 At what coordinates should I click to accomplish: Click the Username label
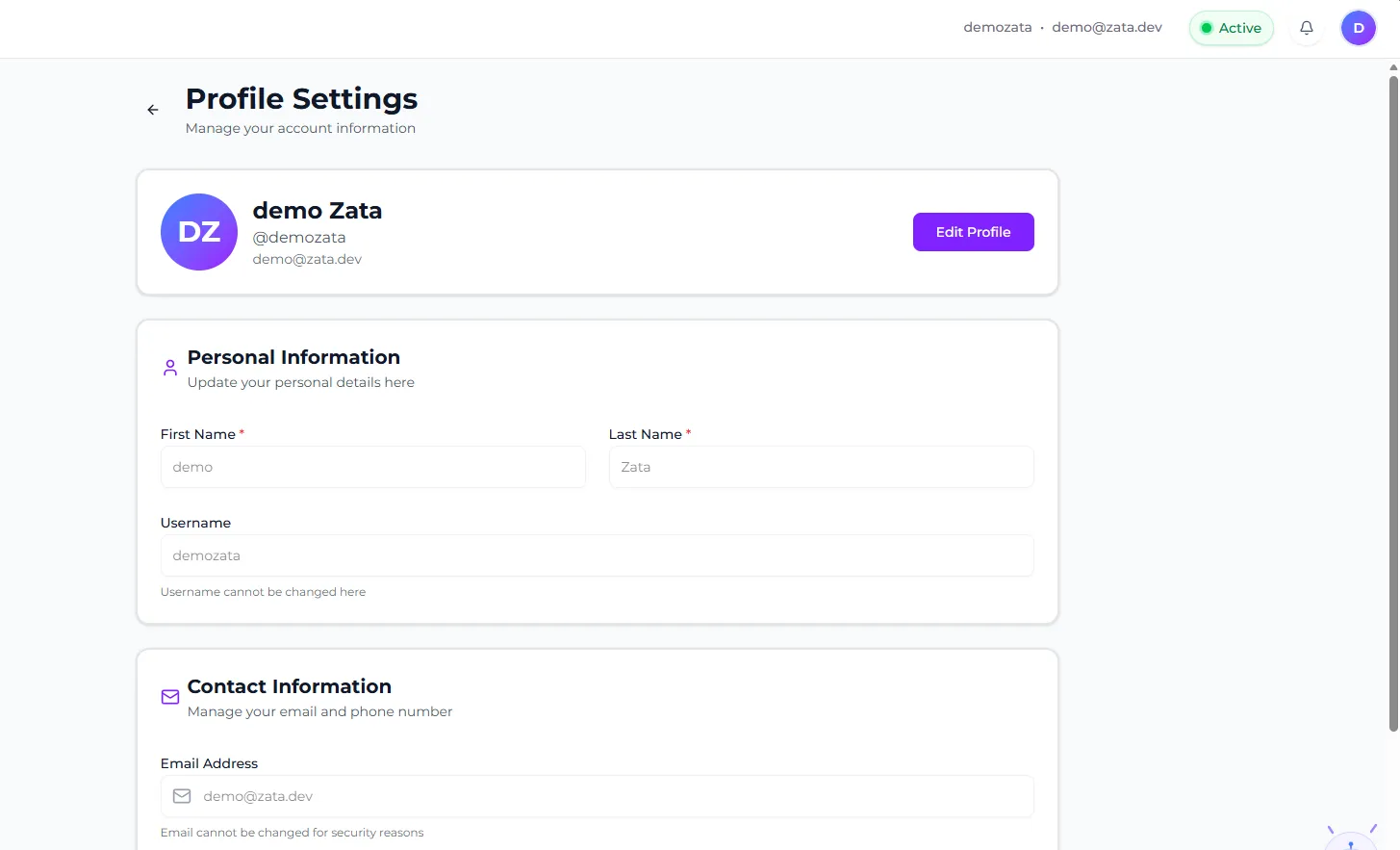pyautogui.click(x=195, y=523)
